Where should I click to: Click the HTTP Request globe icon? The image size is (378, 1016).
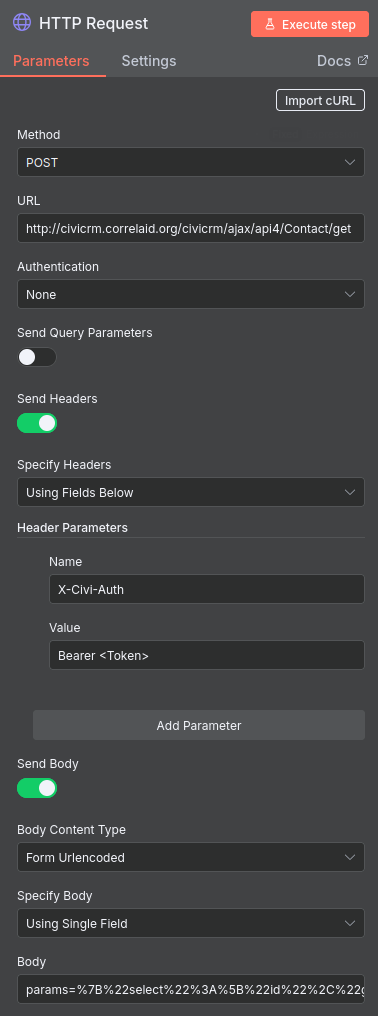tap(22, 23)
